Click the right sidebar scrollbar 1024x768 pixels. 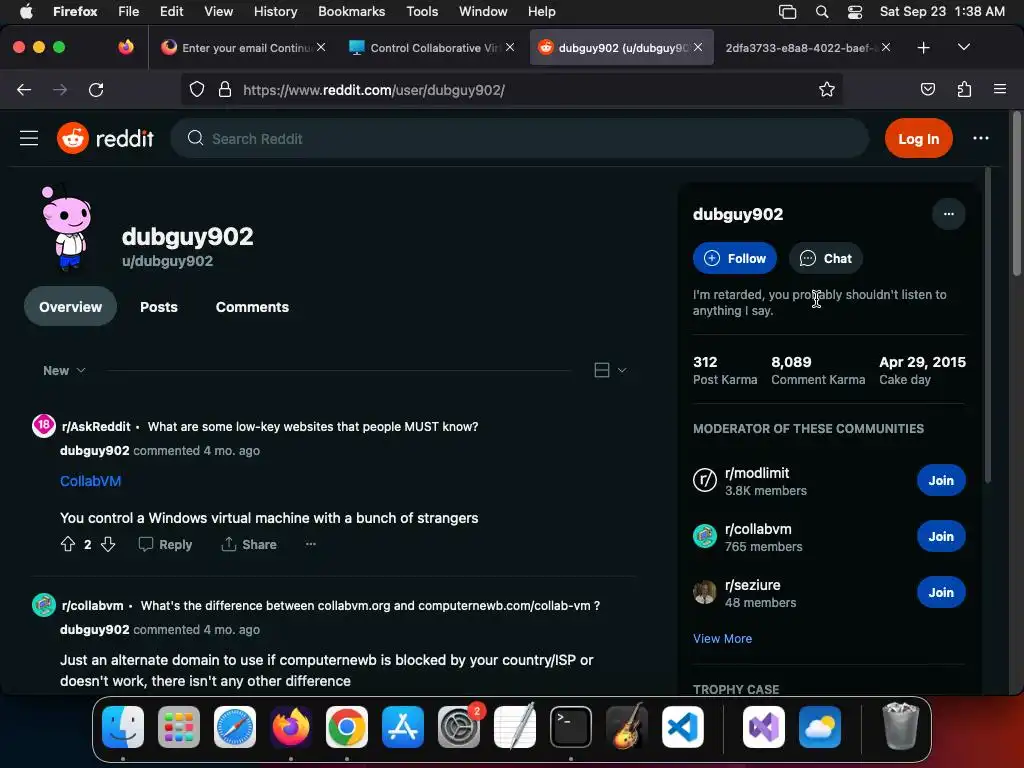coord(987,327)
